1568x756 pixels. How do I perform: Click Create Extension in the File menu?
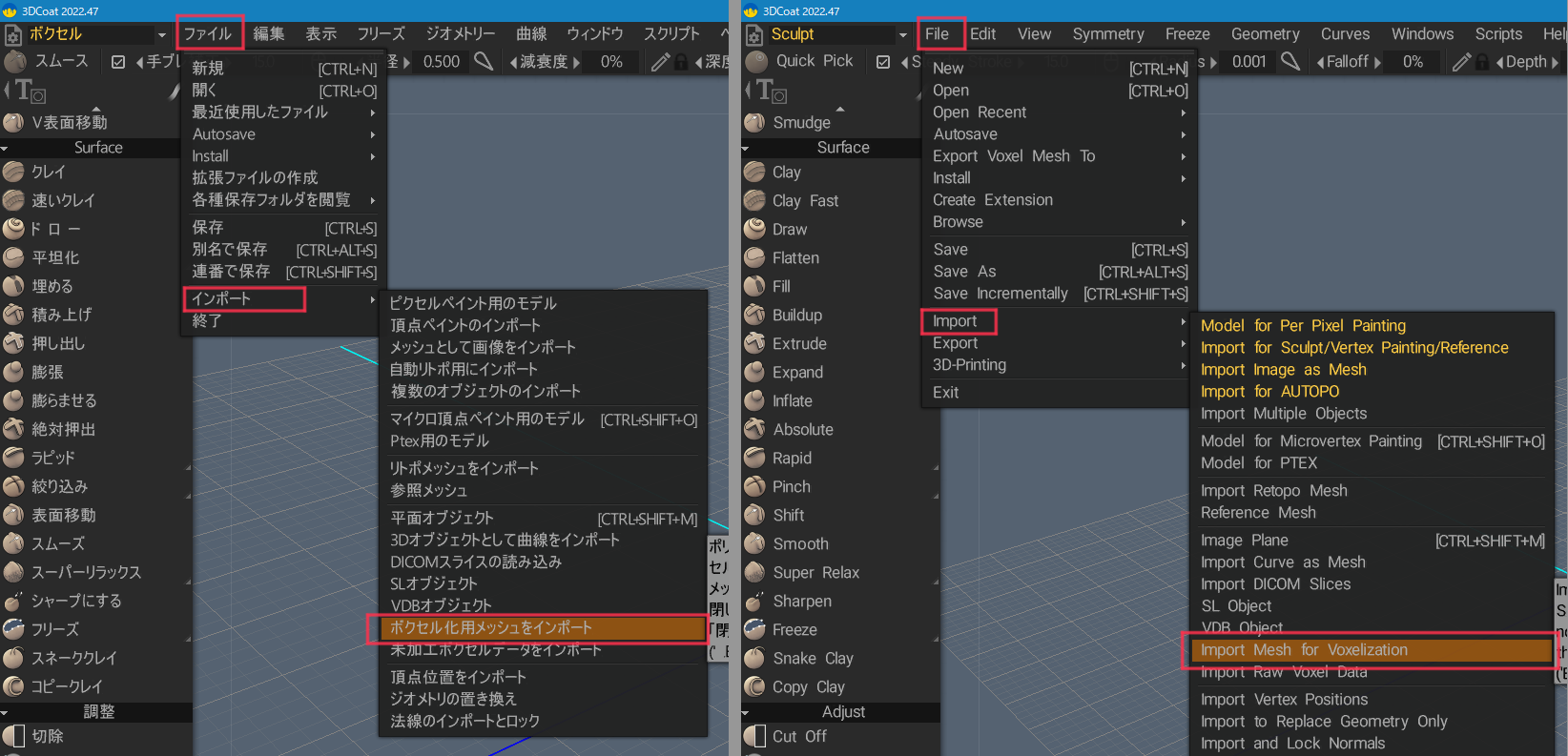[1059, 199]
